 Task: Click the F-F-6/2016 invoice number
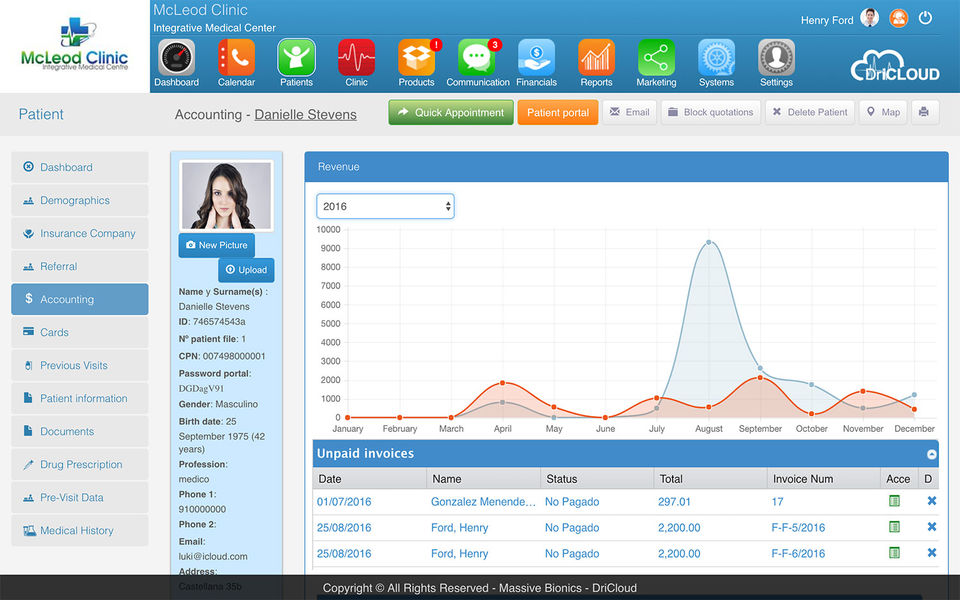coord(798,553)
